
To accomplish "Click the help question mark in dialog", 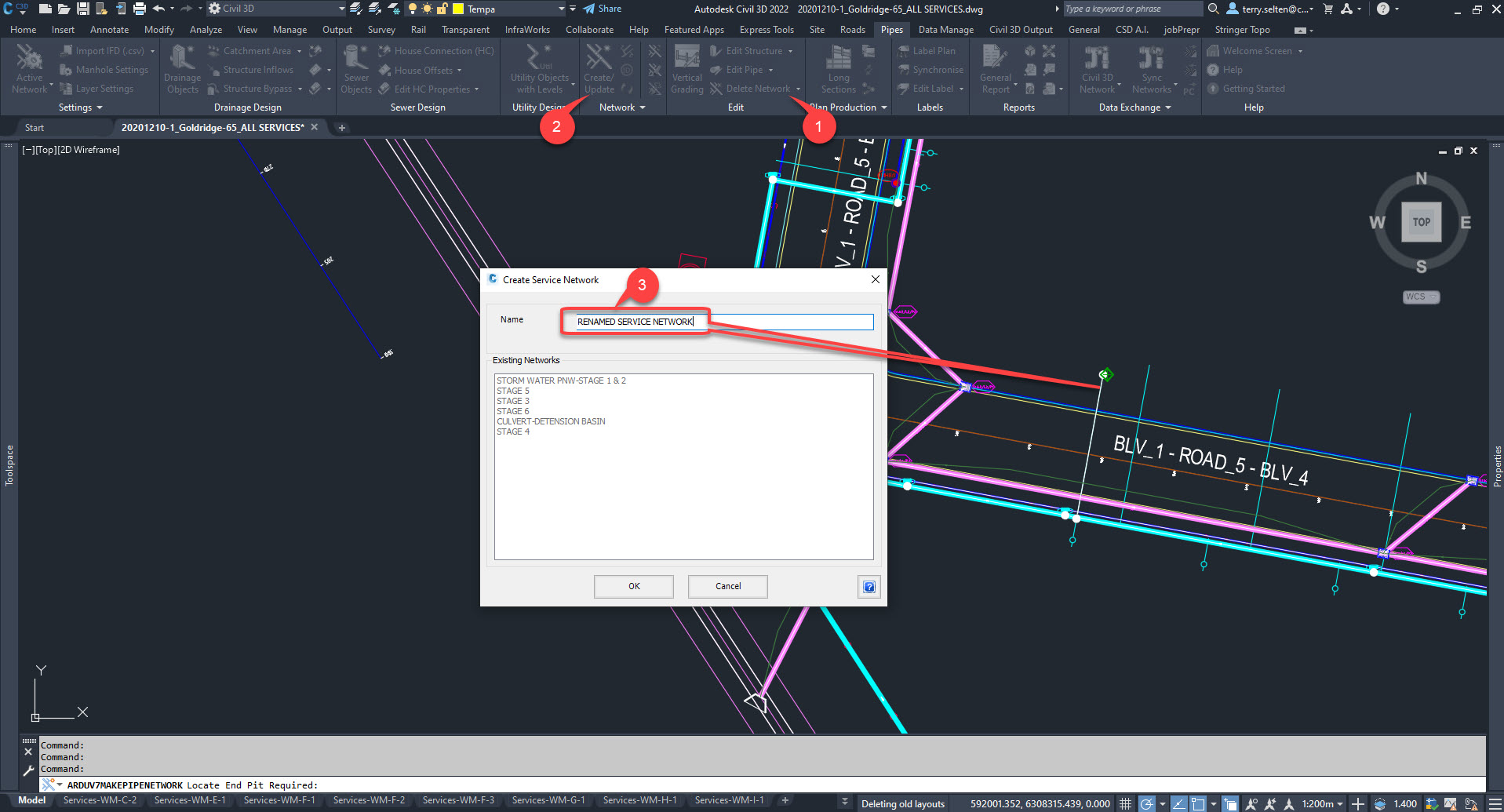I will 869,586.
